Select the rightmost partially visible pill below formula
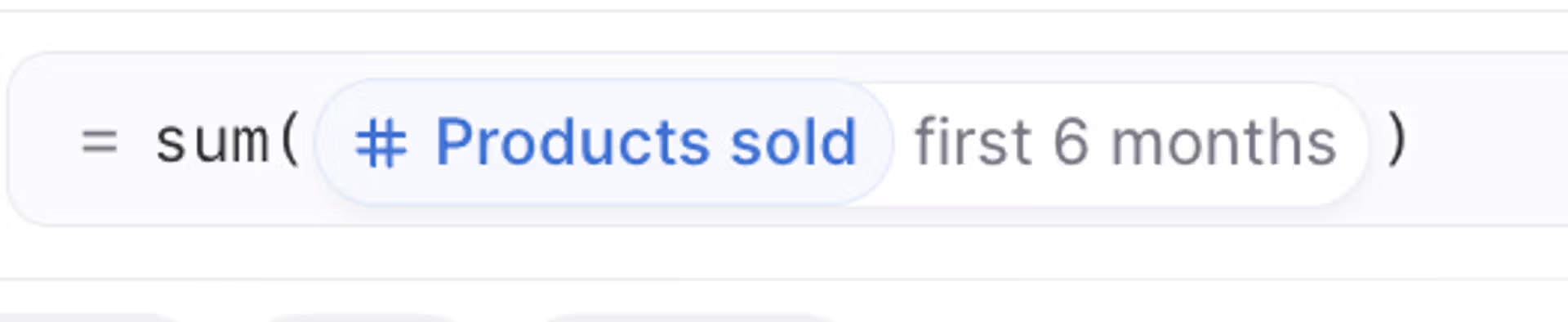1568x322 pixels. coord(688,318)
